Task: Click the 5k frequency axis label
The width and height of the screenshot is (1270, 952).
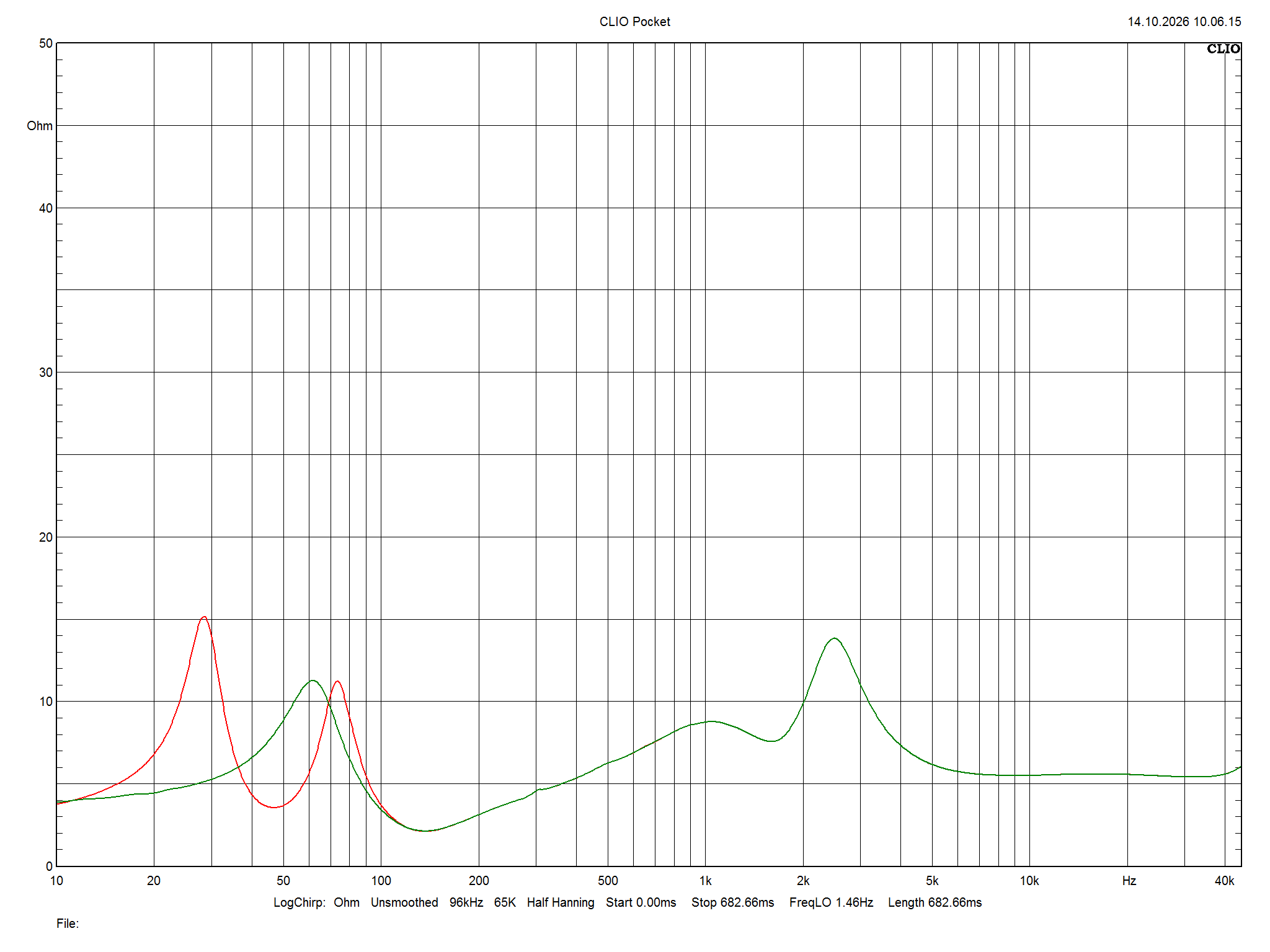Action: [932, 881]
